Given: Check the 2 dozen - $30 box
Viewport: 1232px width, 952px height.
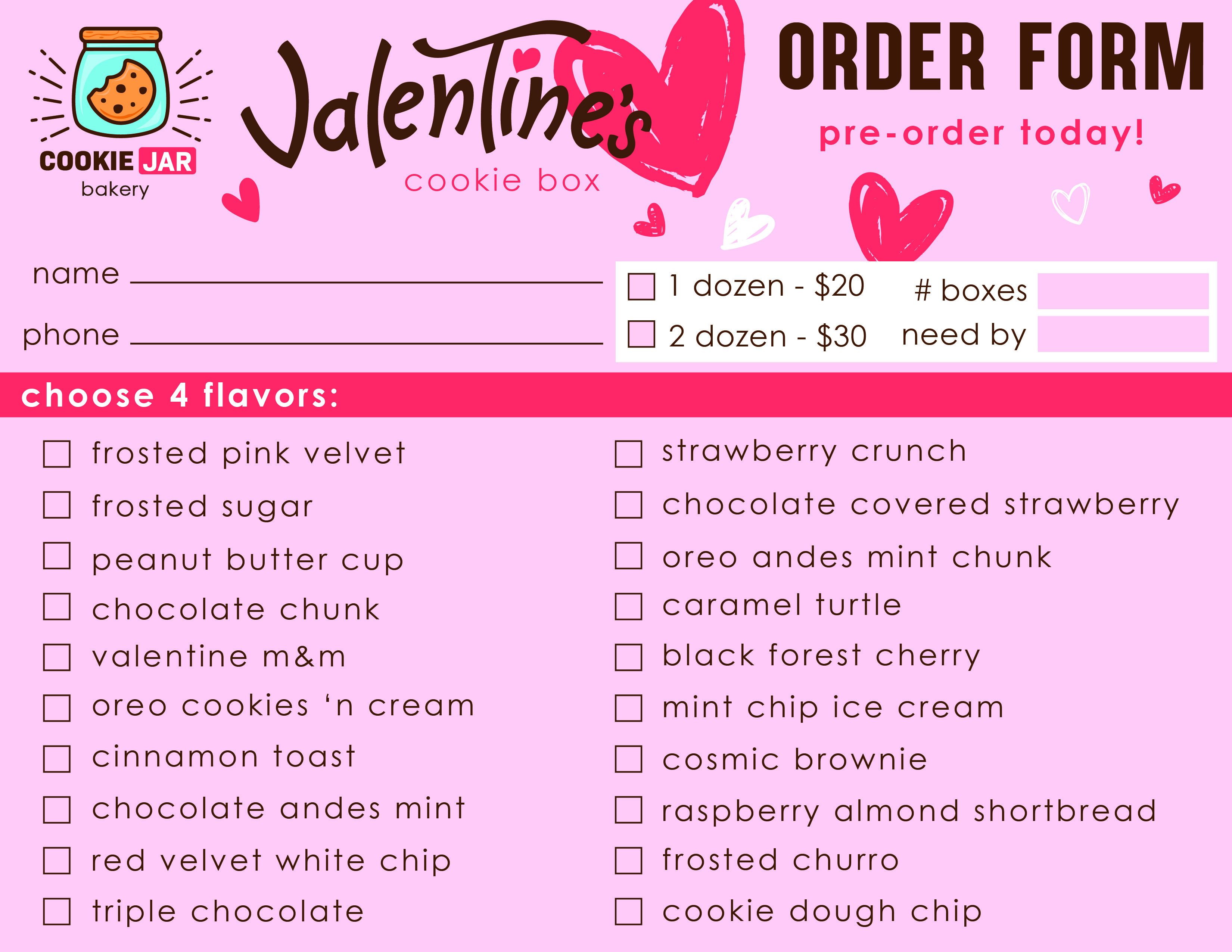Looking at the screenshot, I should point(641,335).
